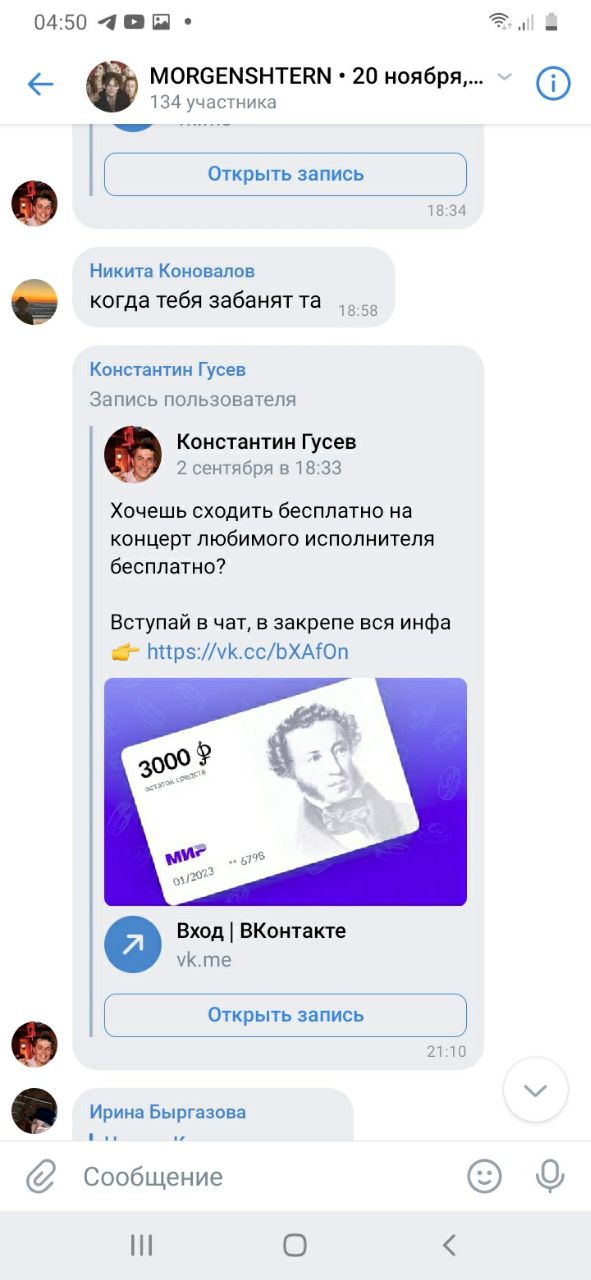The width and height of the screenshot is (591, 1280).
Task: Tap microphone to record voice message
Action: click(x=550, y=1176)
